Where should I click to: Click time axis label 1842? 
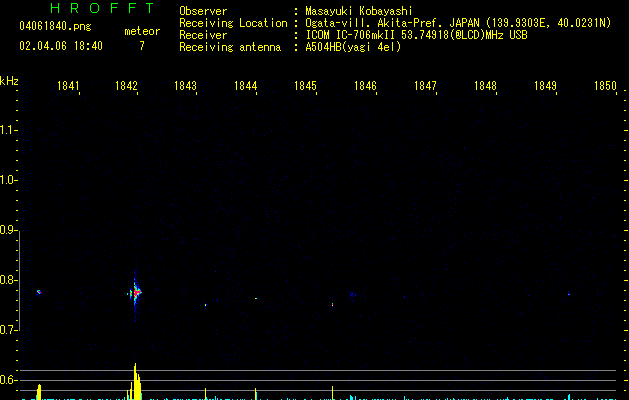coord(126,86)
